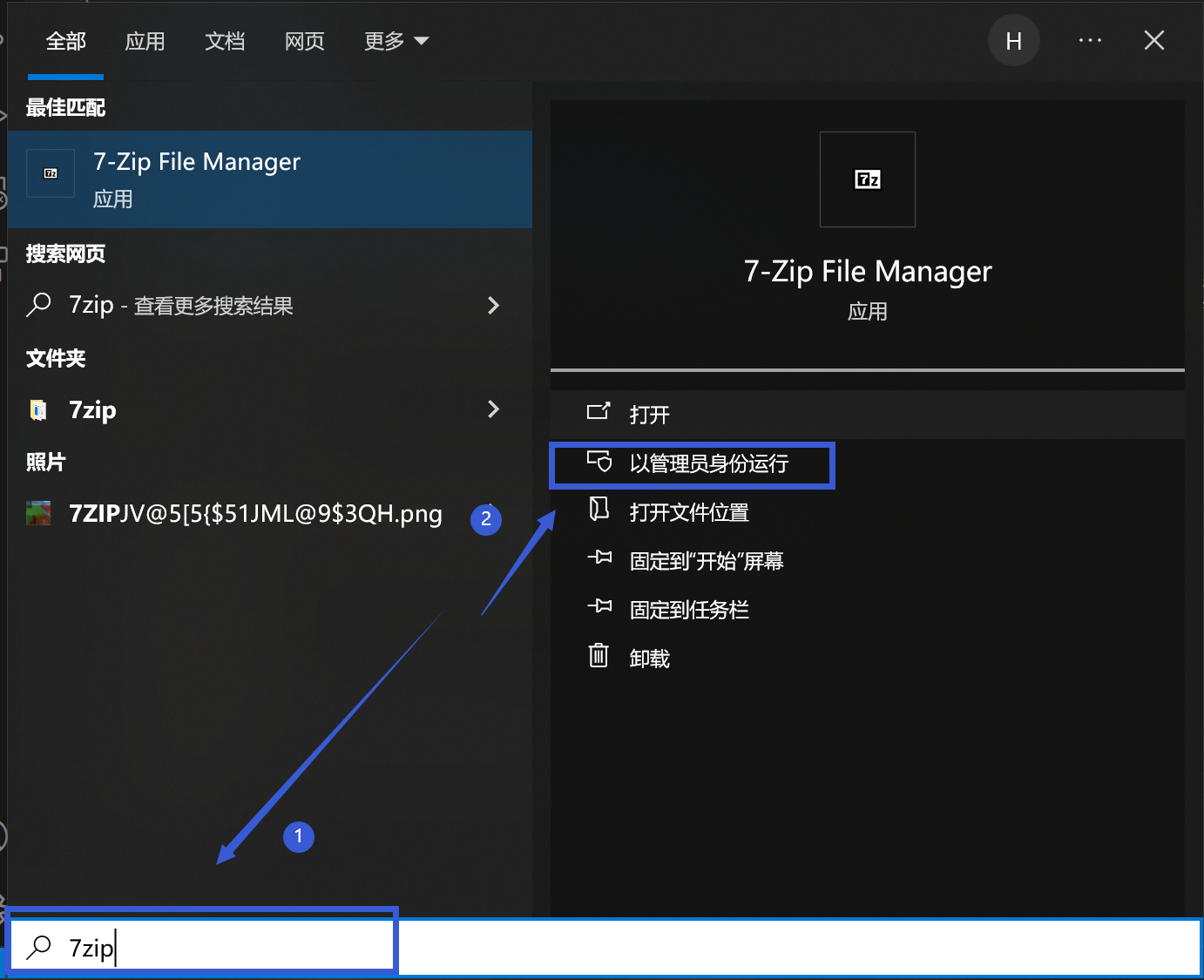Open the three-dot options menu
The height and width of the screenshot is (980, 1204).
[1090, 41]
